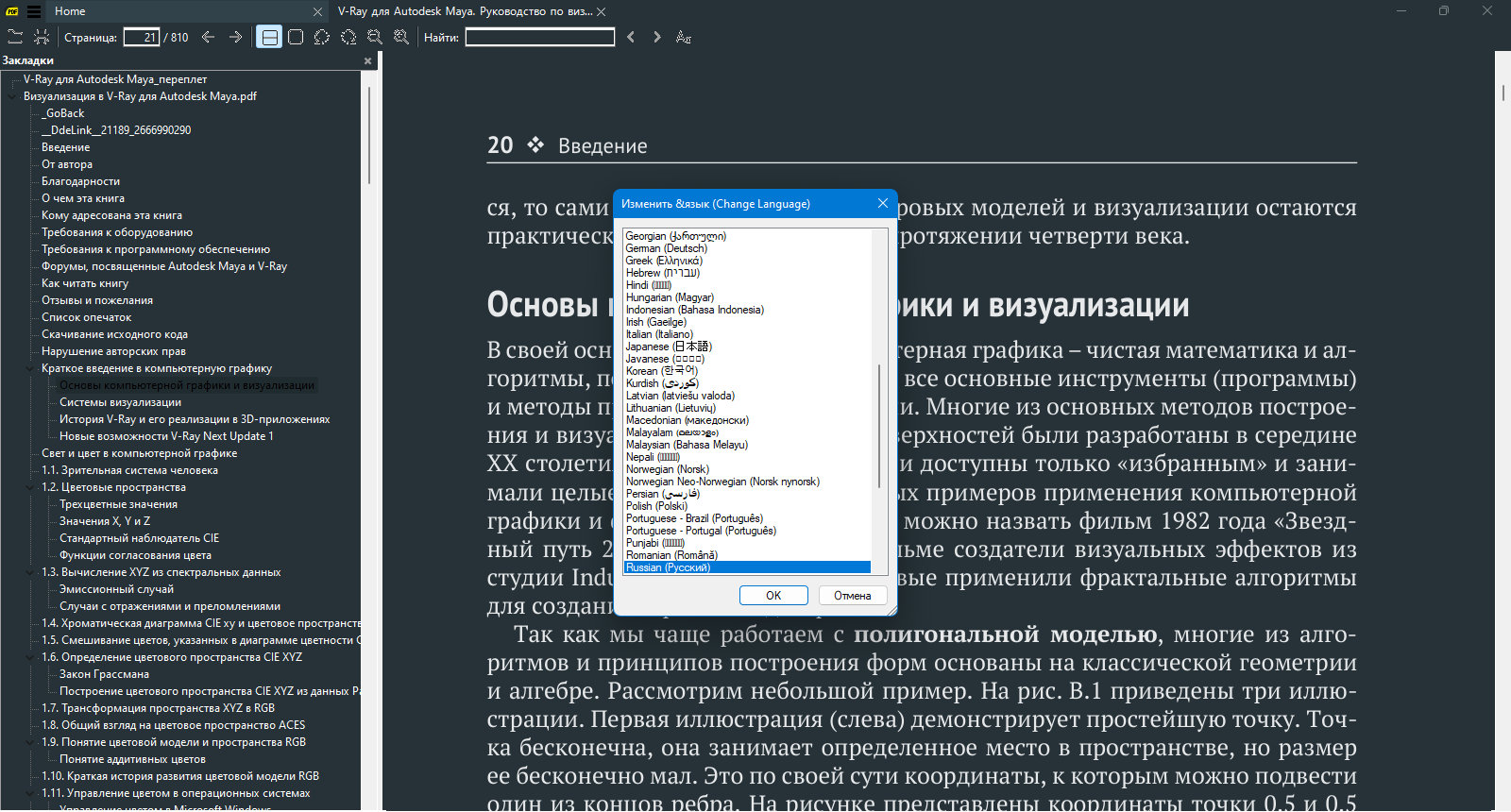Click the Print toolbar icon
This screenshot has width=1511, height=812.
pyautogui.click(x=42, y=37)
